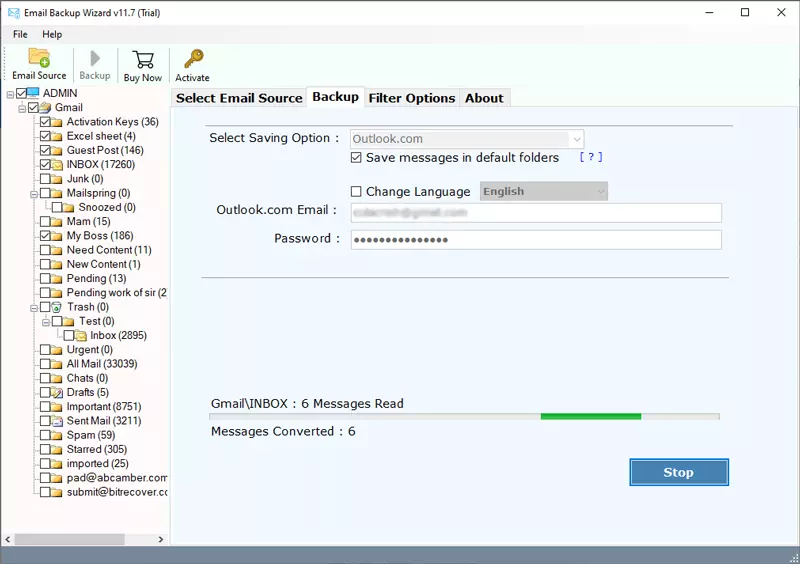Click the tree scrollbar left arrow
Image resolution: width=800 pixels, height=564 pixels.
point(8,539)
